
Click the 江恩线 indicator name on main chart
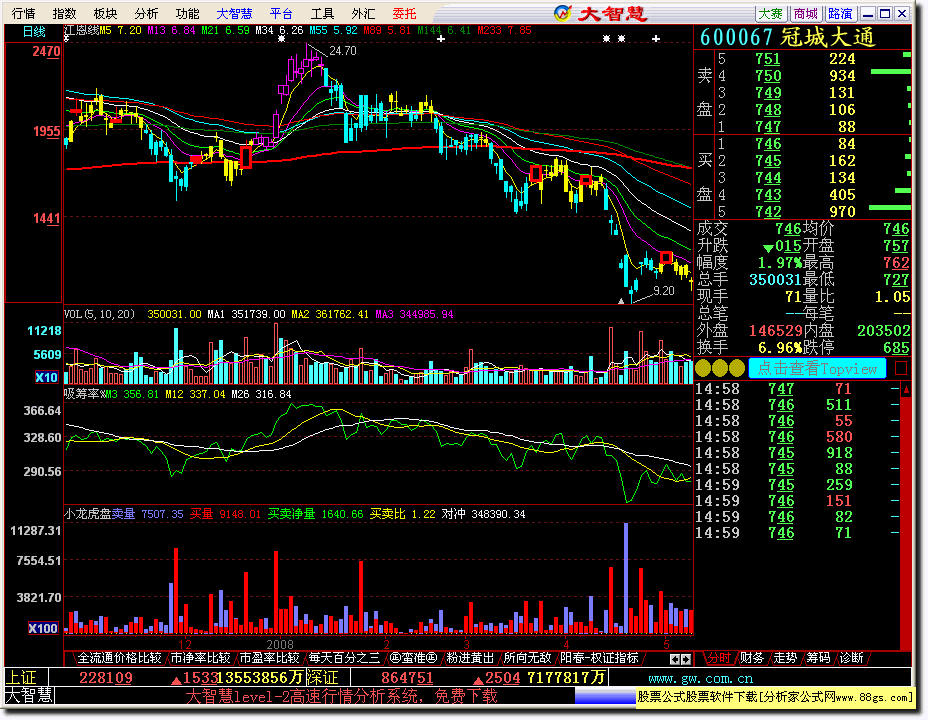[81, 30]
